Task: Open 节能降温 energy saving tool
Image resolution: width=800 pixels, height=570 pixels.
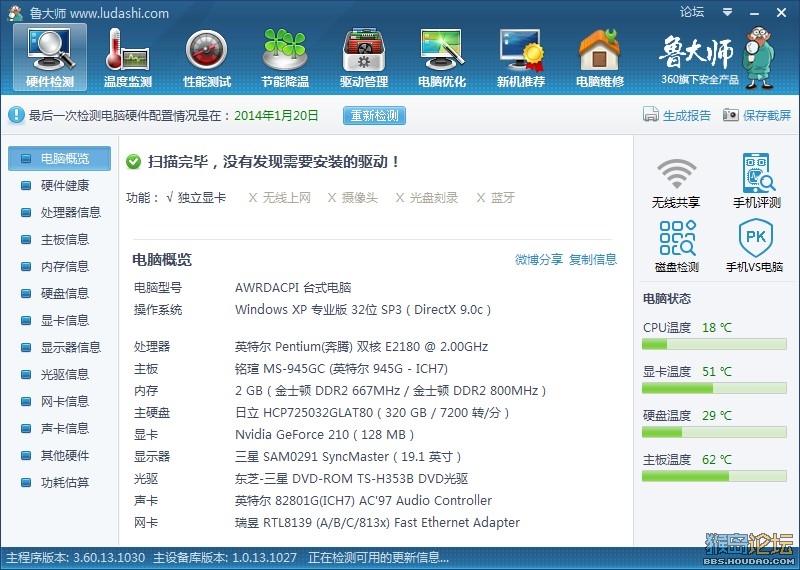Action: click(x=285, y=57)
